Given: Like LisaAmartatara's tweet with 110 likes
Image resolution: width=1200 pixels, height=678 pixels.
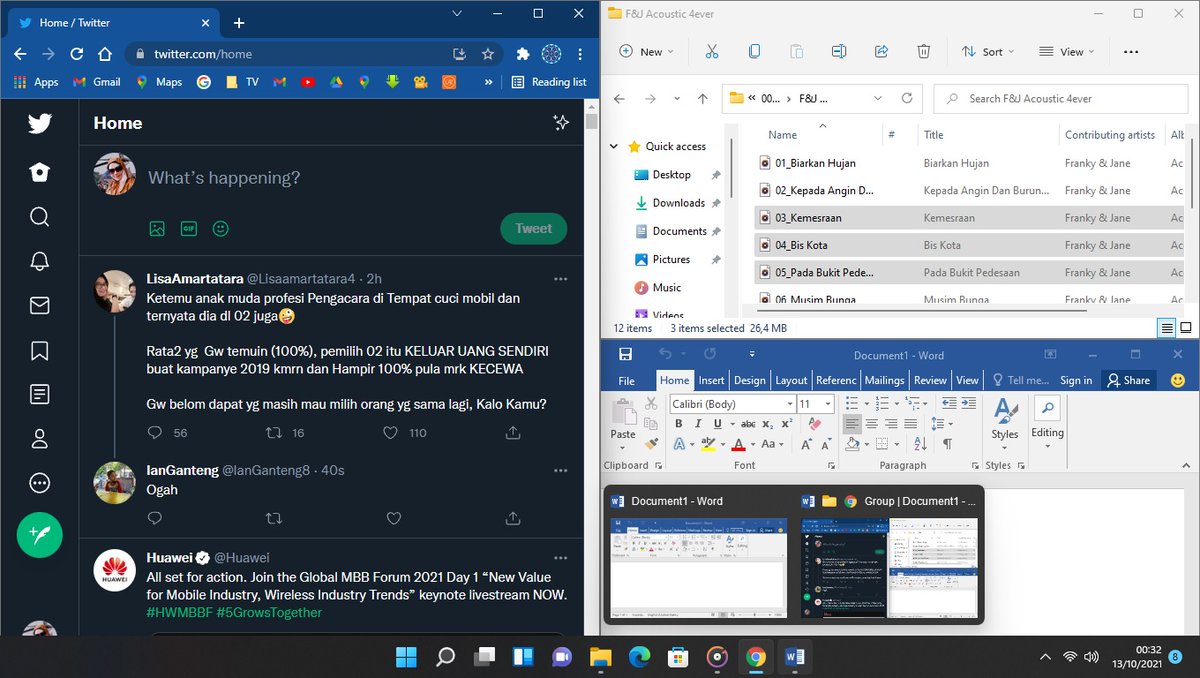Looking at the screenshot, I should (x=392, y=433).
